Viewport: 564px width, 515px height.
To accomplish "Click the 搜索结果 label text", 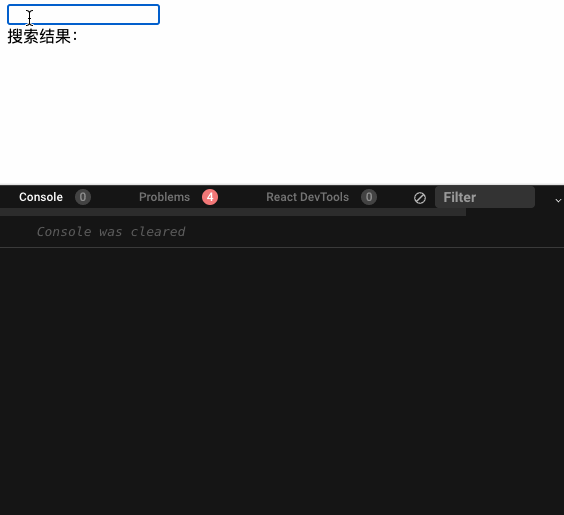I will (x=42, y=36).
